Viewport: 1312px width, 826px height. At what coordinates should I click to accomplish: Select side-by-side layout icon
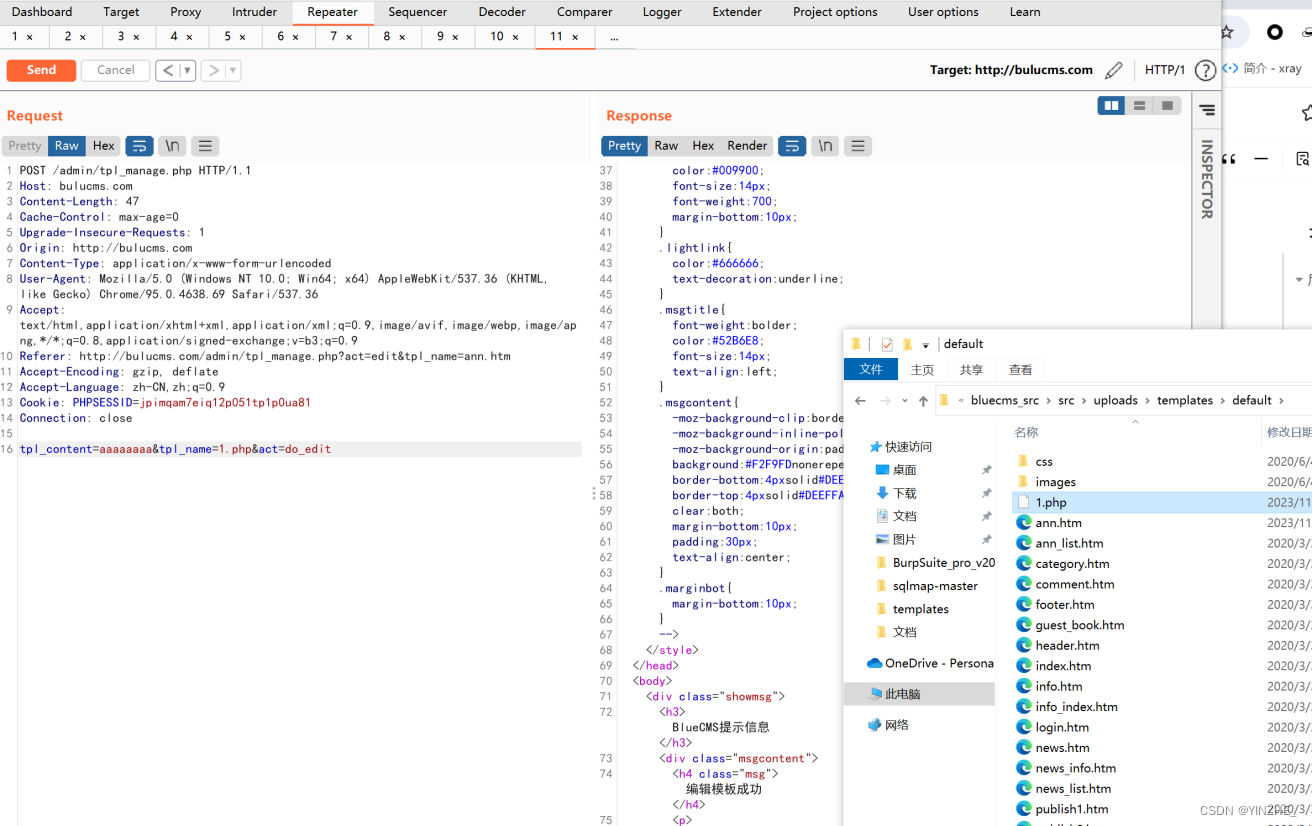1111,106
